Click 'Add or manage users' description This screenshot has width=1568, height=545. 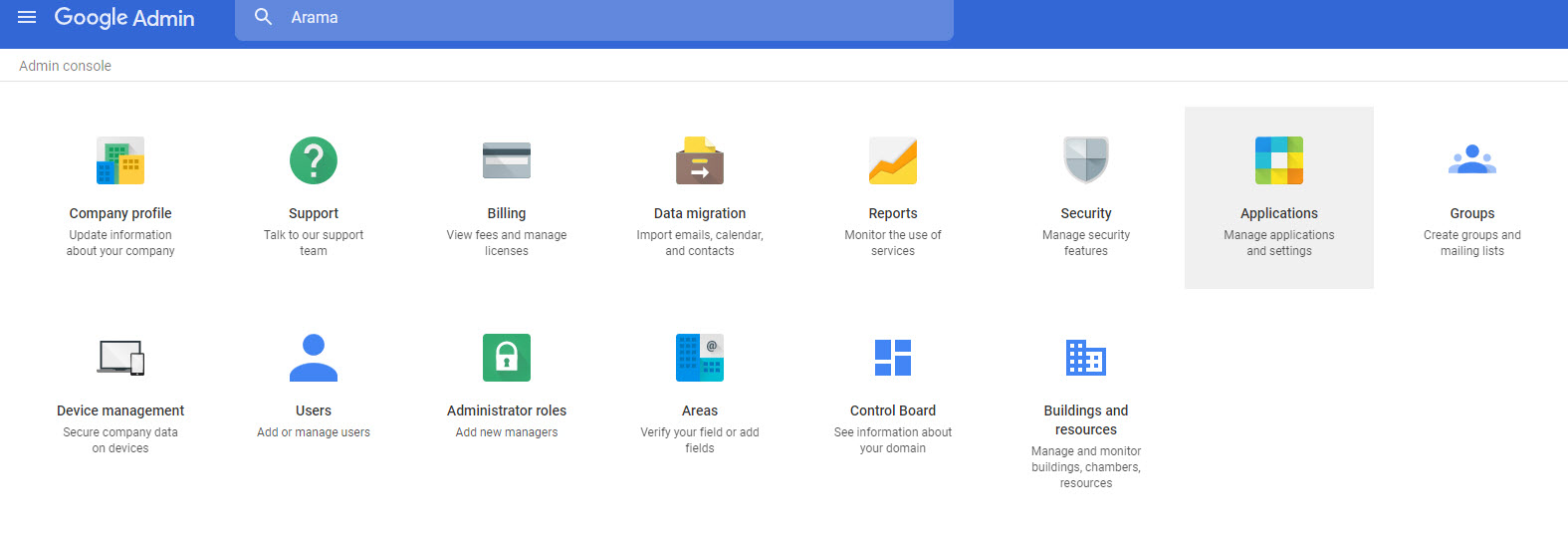pos(314,432)
